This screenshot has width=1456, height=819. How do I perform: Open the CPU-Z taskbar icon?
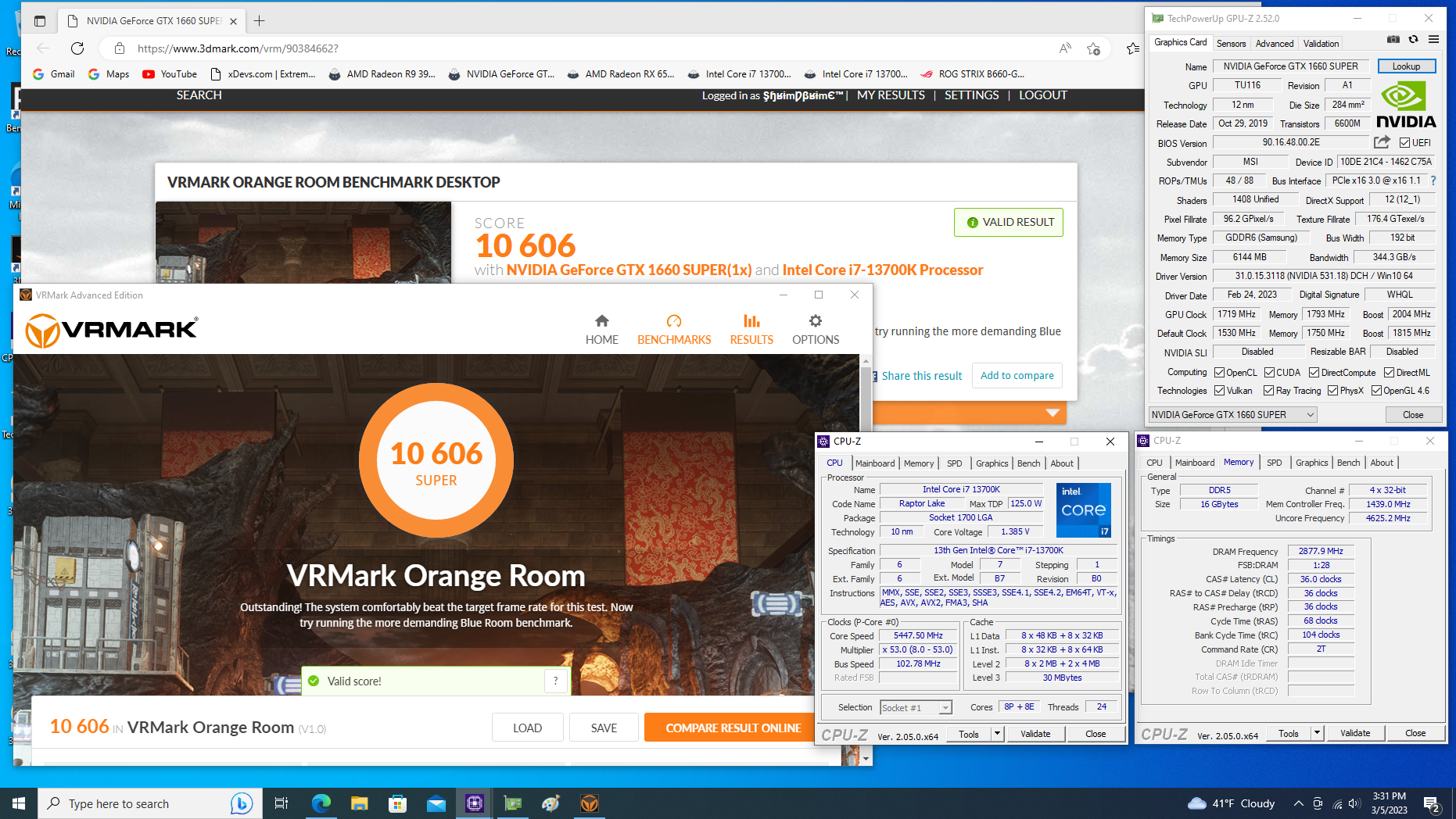pos(475,803)
